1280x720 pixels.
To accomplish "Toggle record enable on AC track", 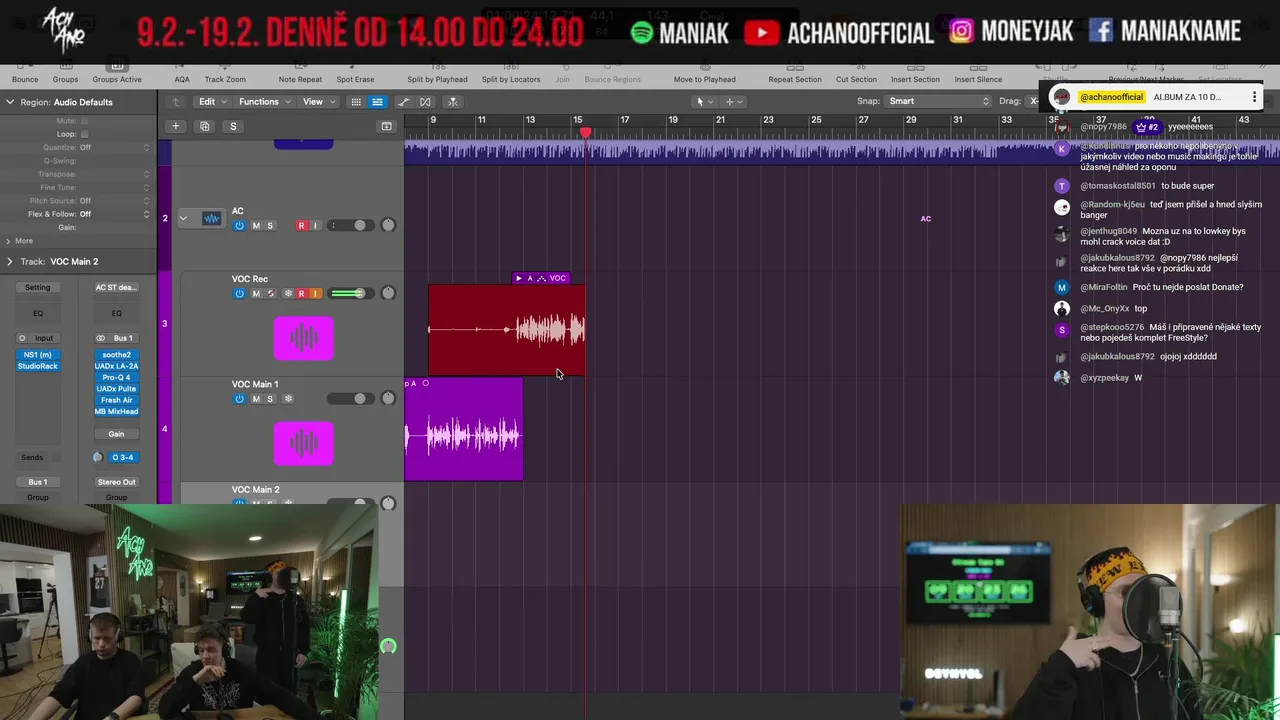I will pos(301,226).
